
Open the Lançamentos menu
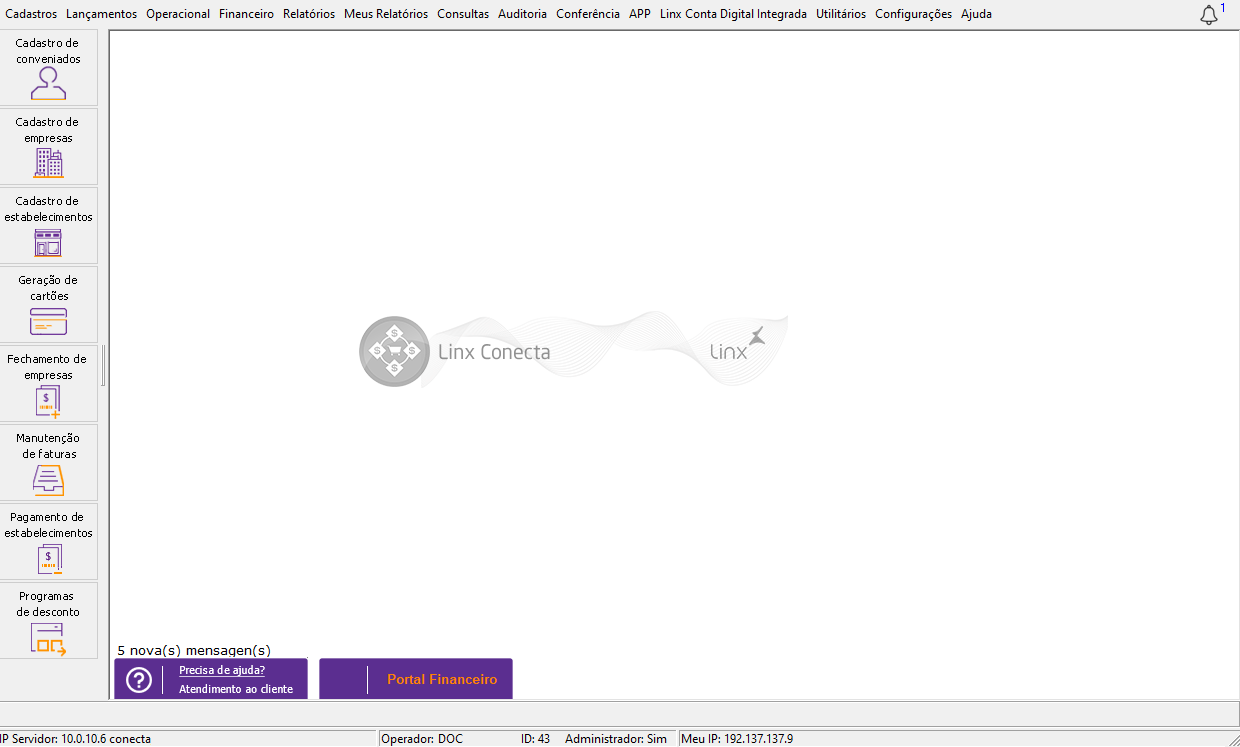coord(102,14)
